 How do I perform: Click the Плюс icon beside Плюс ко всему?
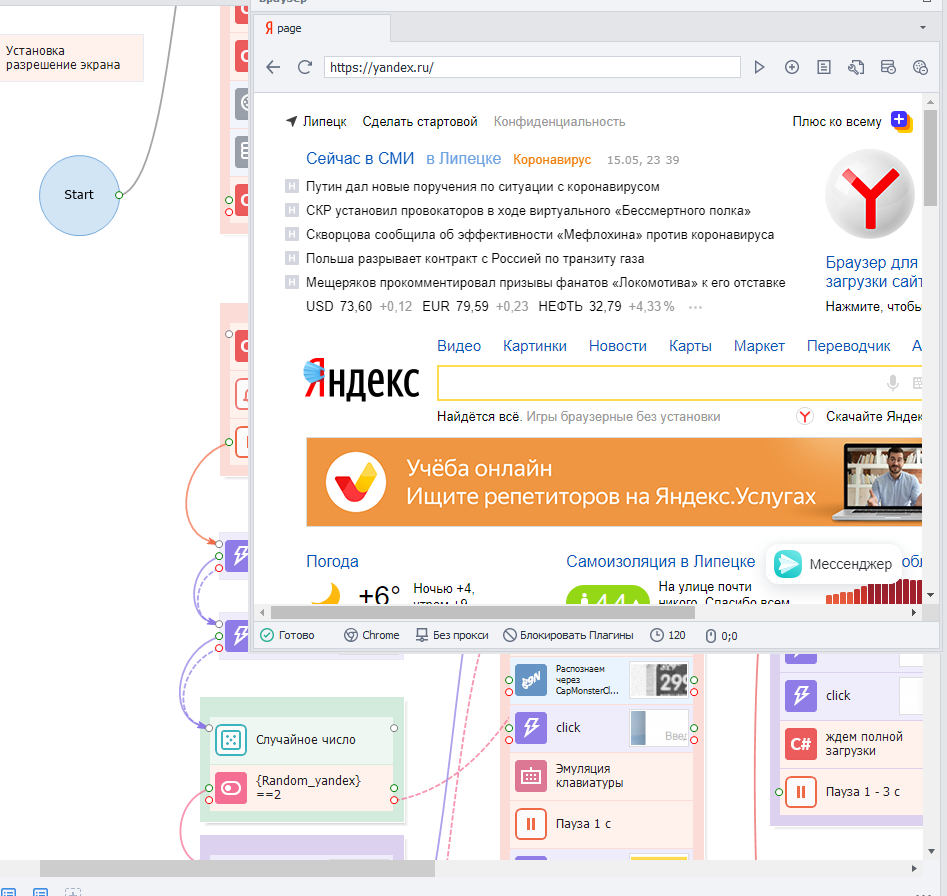tap(902, 121)
